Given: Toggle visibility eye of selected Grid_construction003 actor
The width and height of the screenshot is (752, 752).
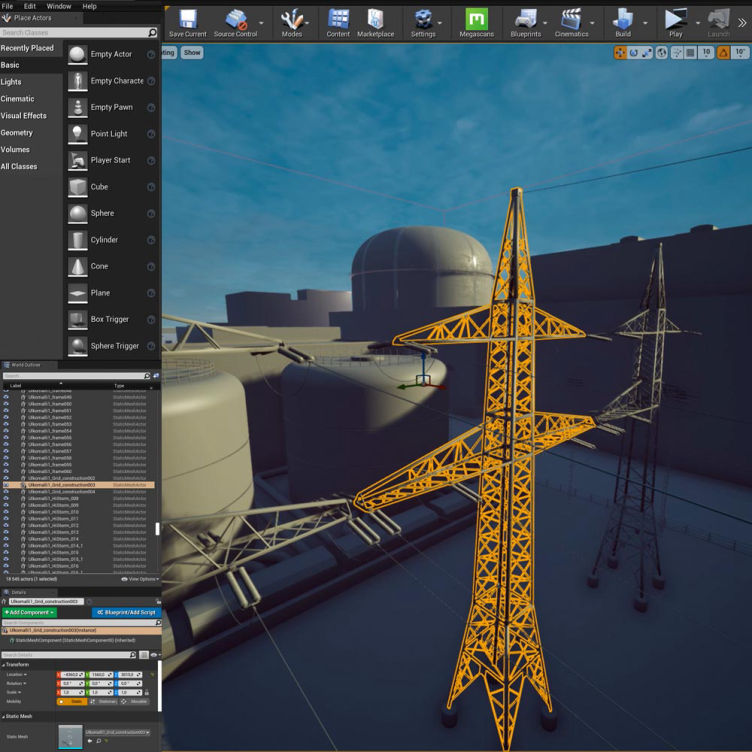Looking at the screenshot, I should pyautogui.click(x=6, y=485).
